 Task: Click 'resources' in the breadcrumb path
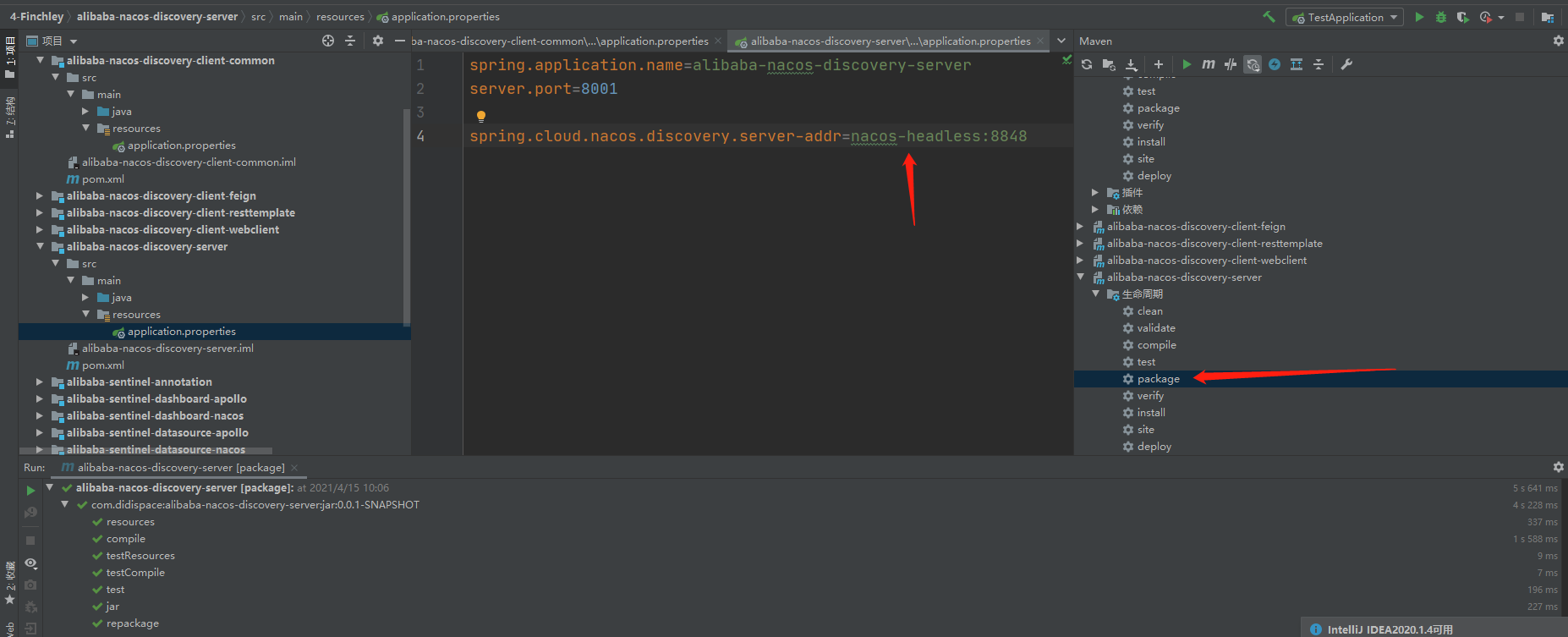pos(340,16)
